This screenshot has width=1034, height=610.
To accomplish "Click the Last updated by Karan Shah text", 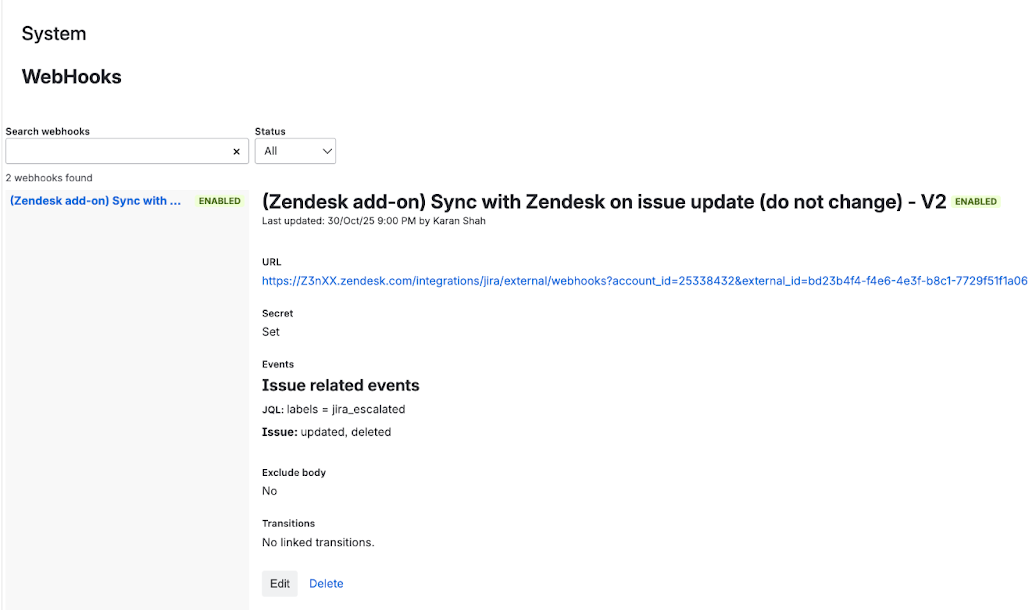I will (x=374, y=221).
